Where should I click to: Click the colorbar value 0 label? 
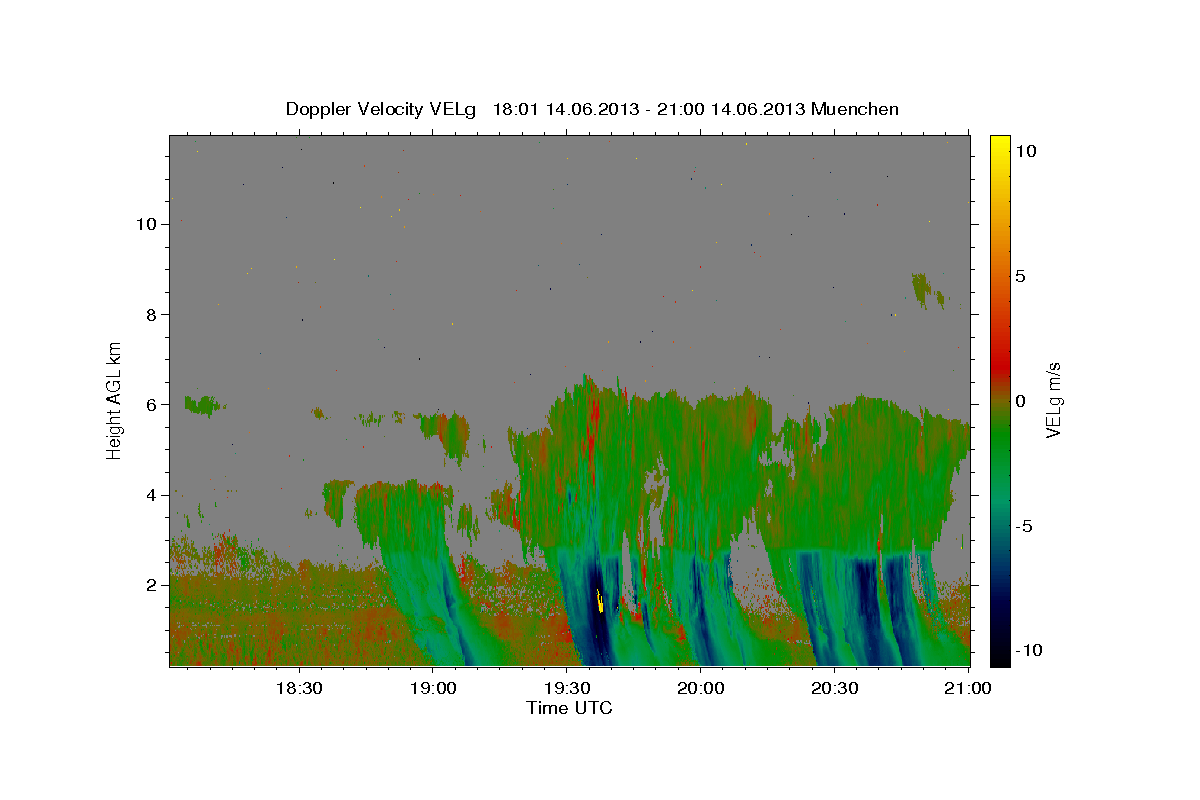1020,401
